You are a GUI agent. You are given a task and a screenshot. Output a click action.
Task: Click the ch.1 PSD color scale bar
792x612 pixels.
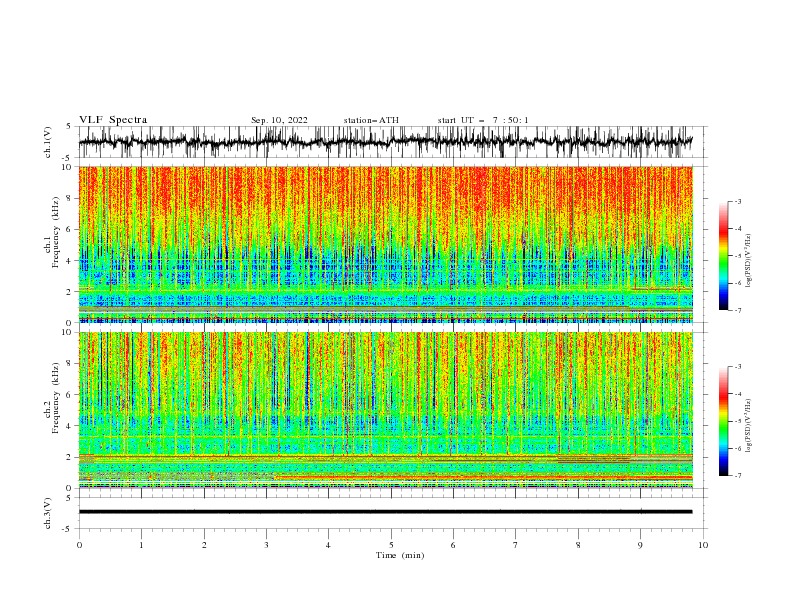coord(723,256)
